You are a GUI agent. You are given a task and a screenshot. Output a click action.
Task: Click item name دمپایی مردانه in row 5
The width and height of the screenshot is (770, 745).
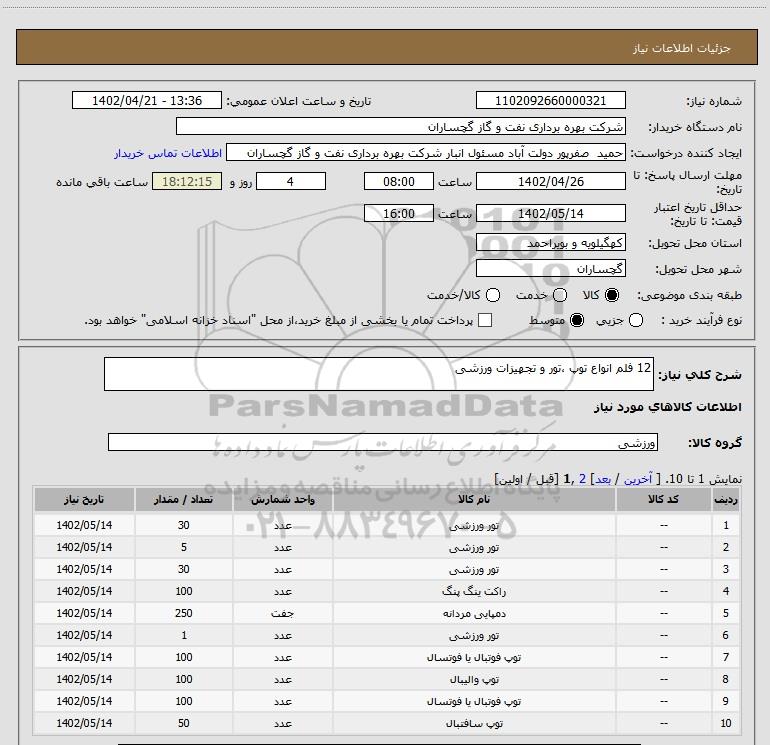tap(474, 613)
